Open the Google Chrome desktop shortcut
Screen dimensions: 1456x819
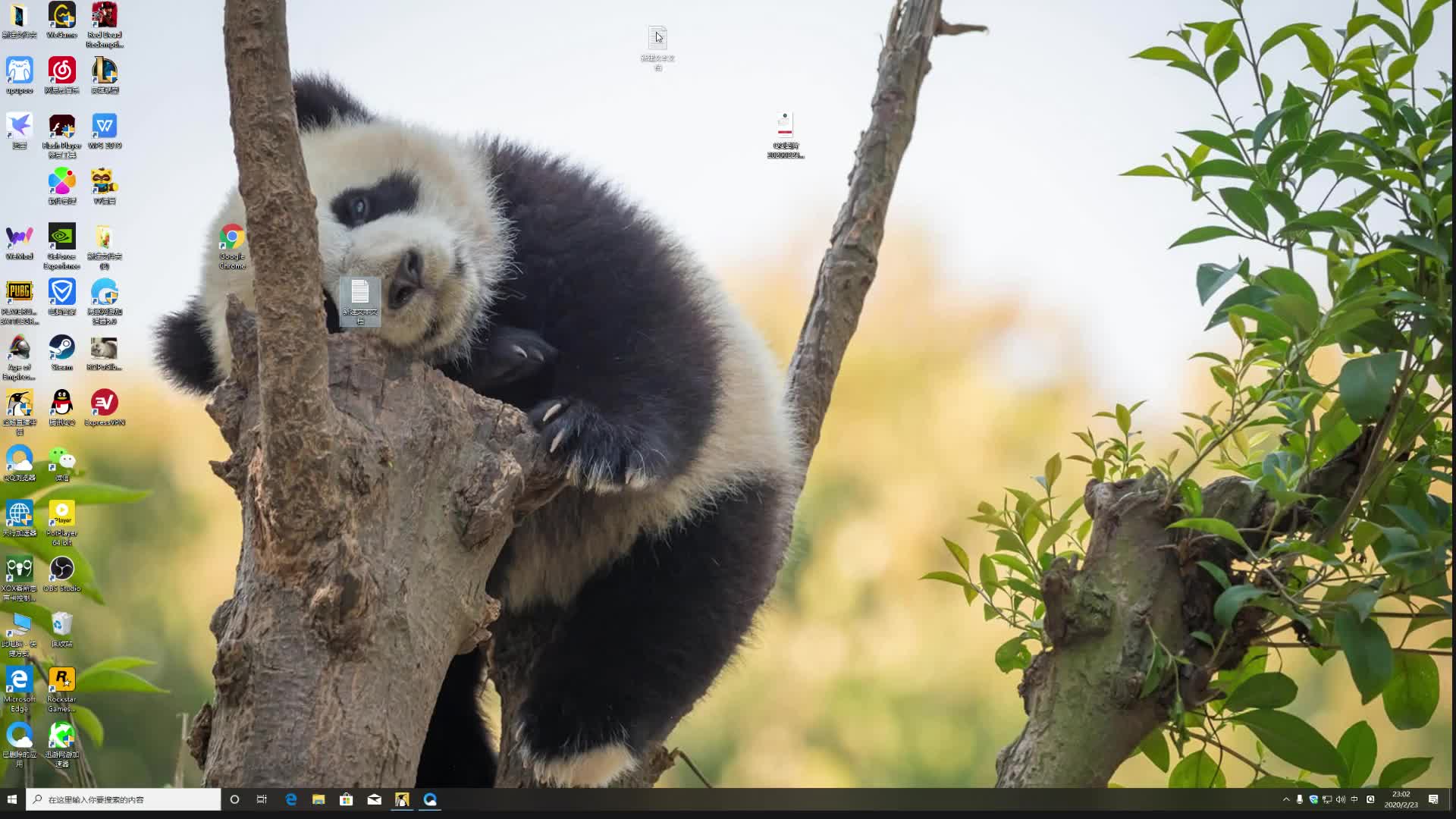[232, 237]
